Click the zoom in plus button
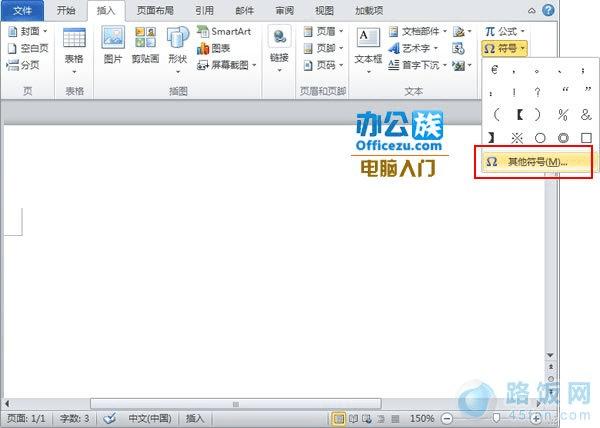The height and width of the screenshot is (428, 600). (x=537, y=419)
